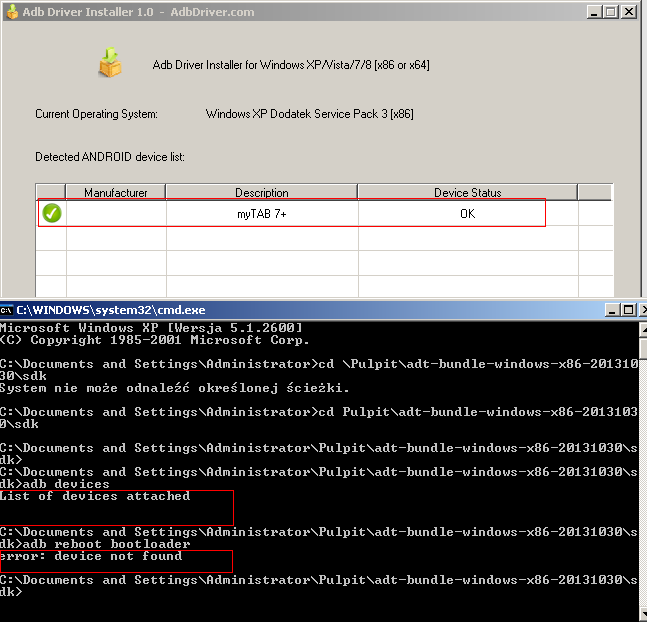Click the cmd scrollbar up arrow
This screenshot has height=622, width=647.
point(641,328)
